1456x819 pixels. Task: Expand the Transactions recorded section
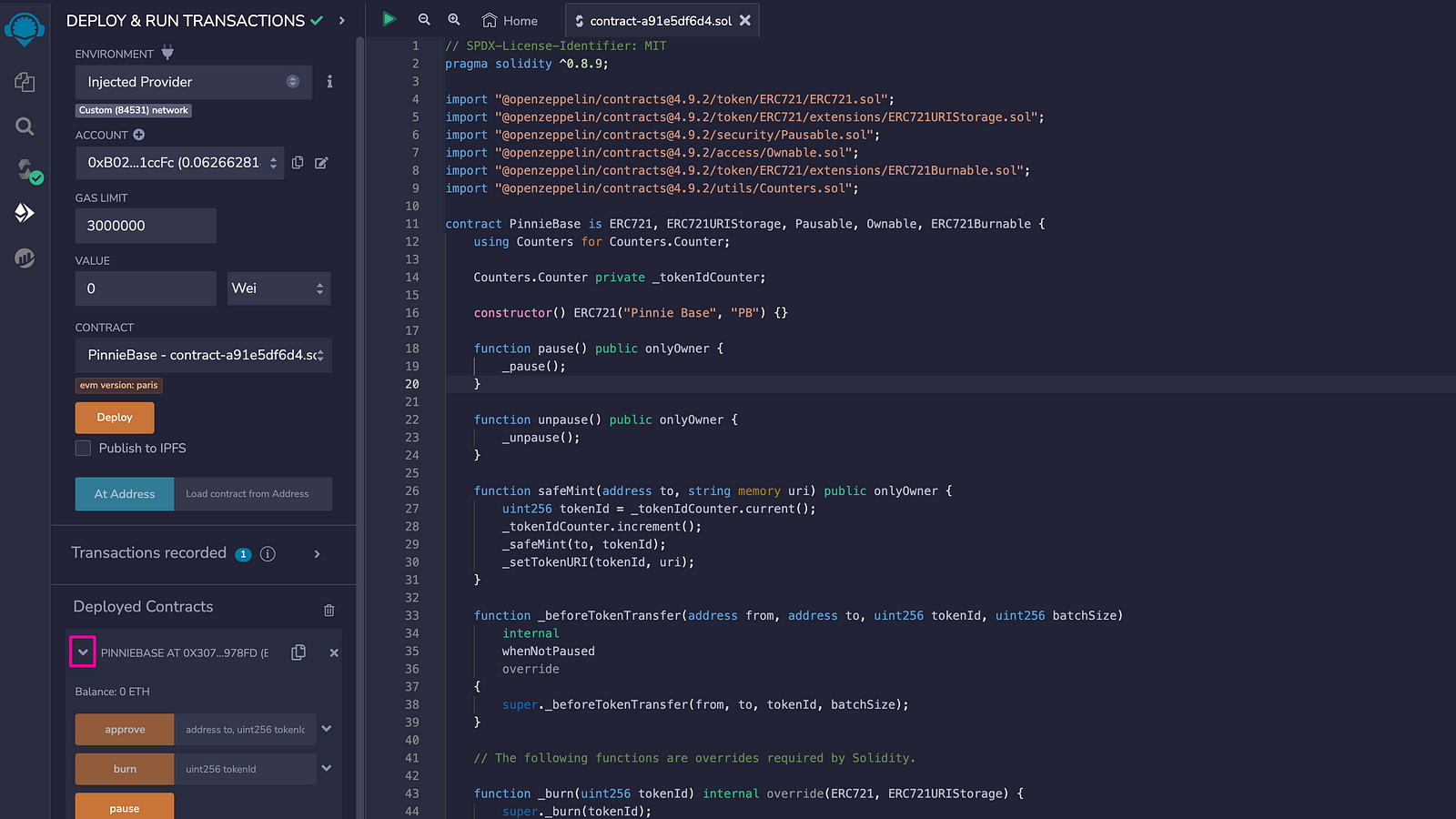[x=318, y=554]
